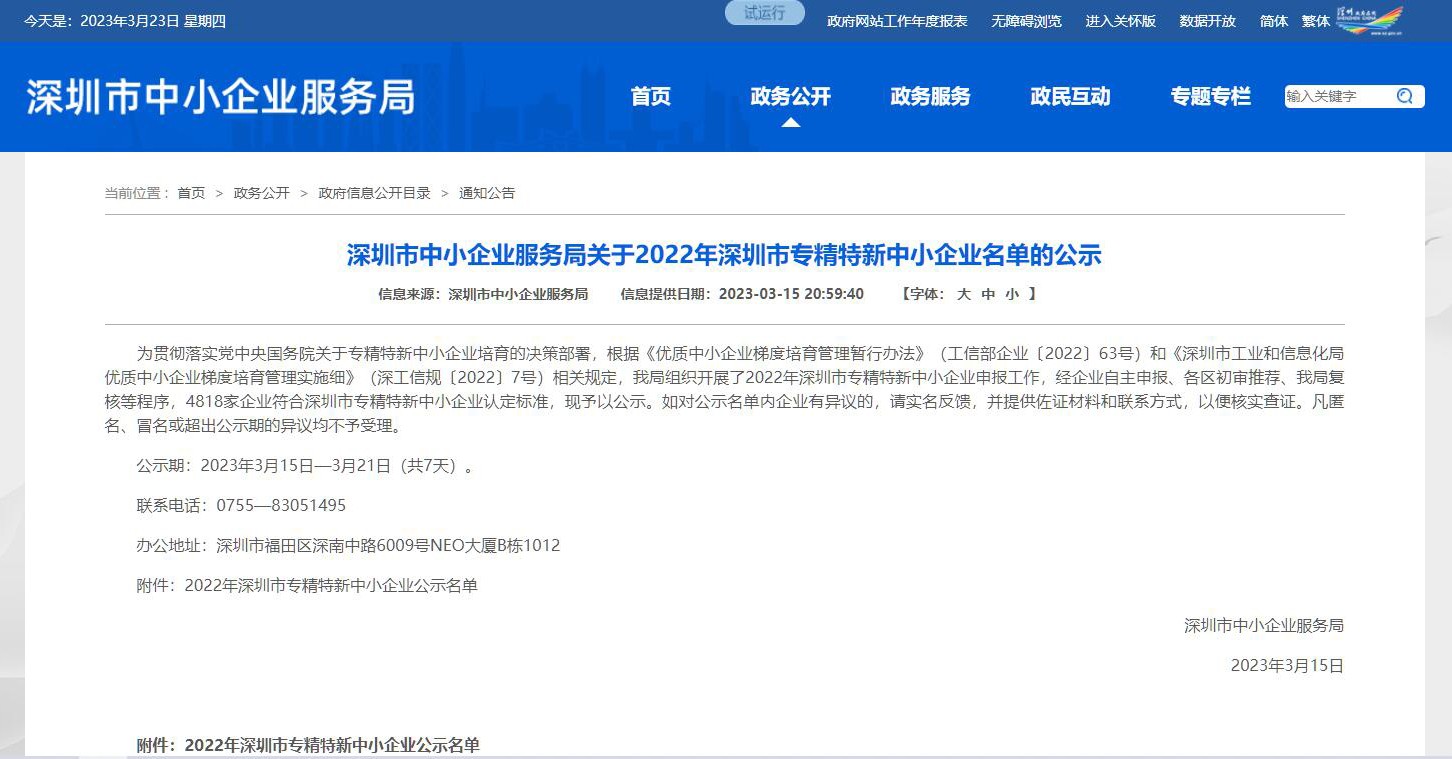Switch the site to 简体 simplified Chinese
This screenshot has width=1452, height=759.
1273,20
